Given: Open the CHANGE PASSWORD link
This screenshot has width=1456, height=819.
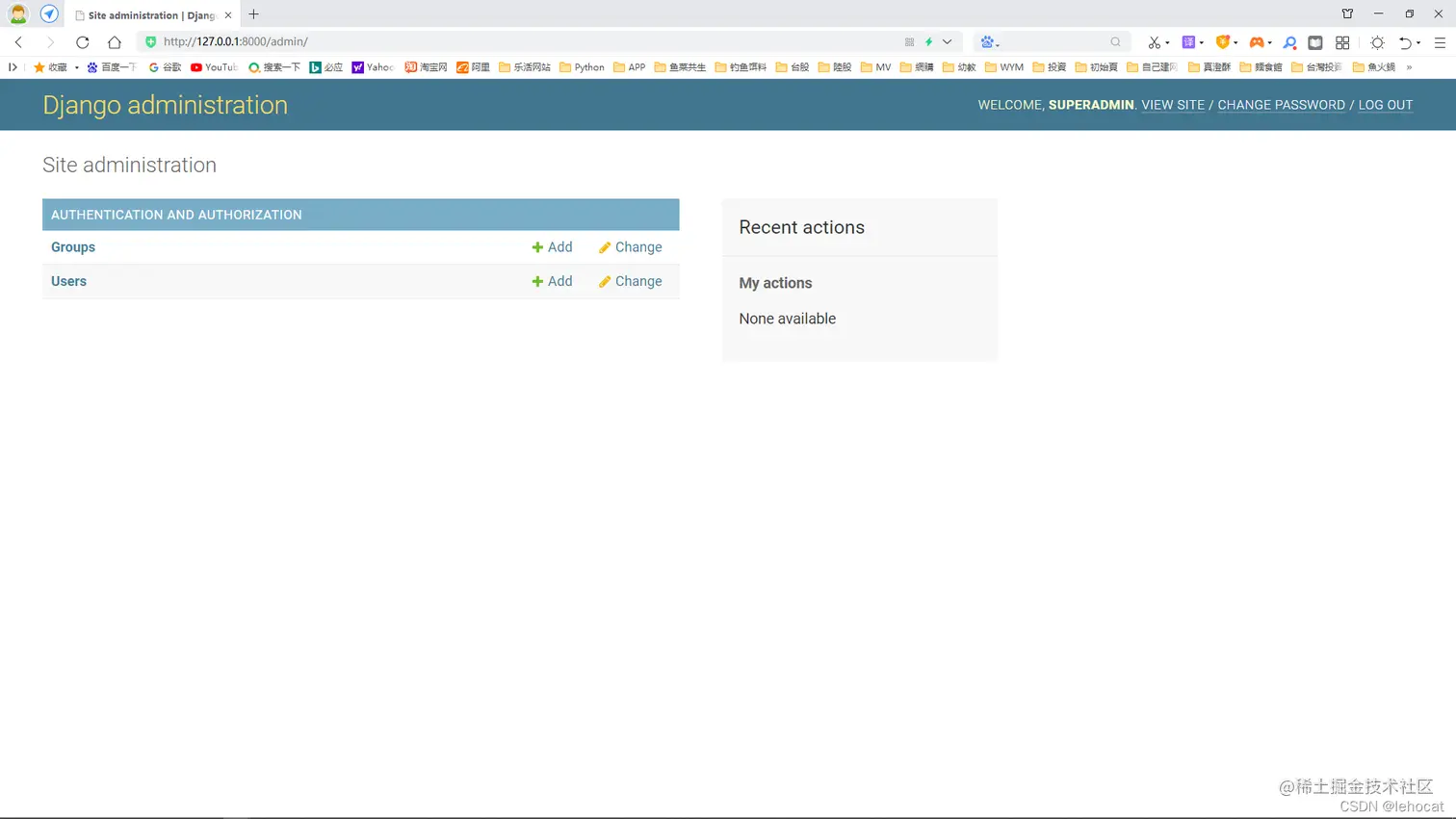Looking at the screenshot, I should (x=1281, y=105).
